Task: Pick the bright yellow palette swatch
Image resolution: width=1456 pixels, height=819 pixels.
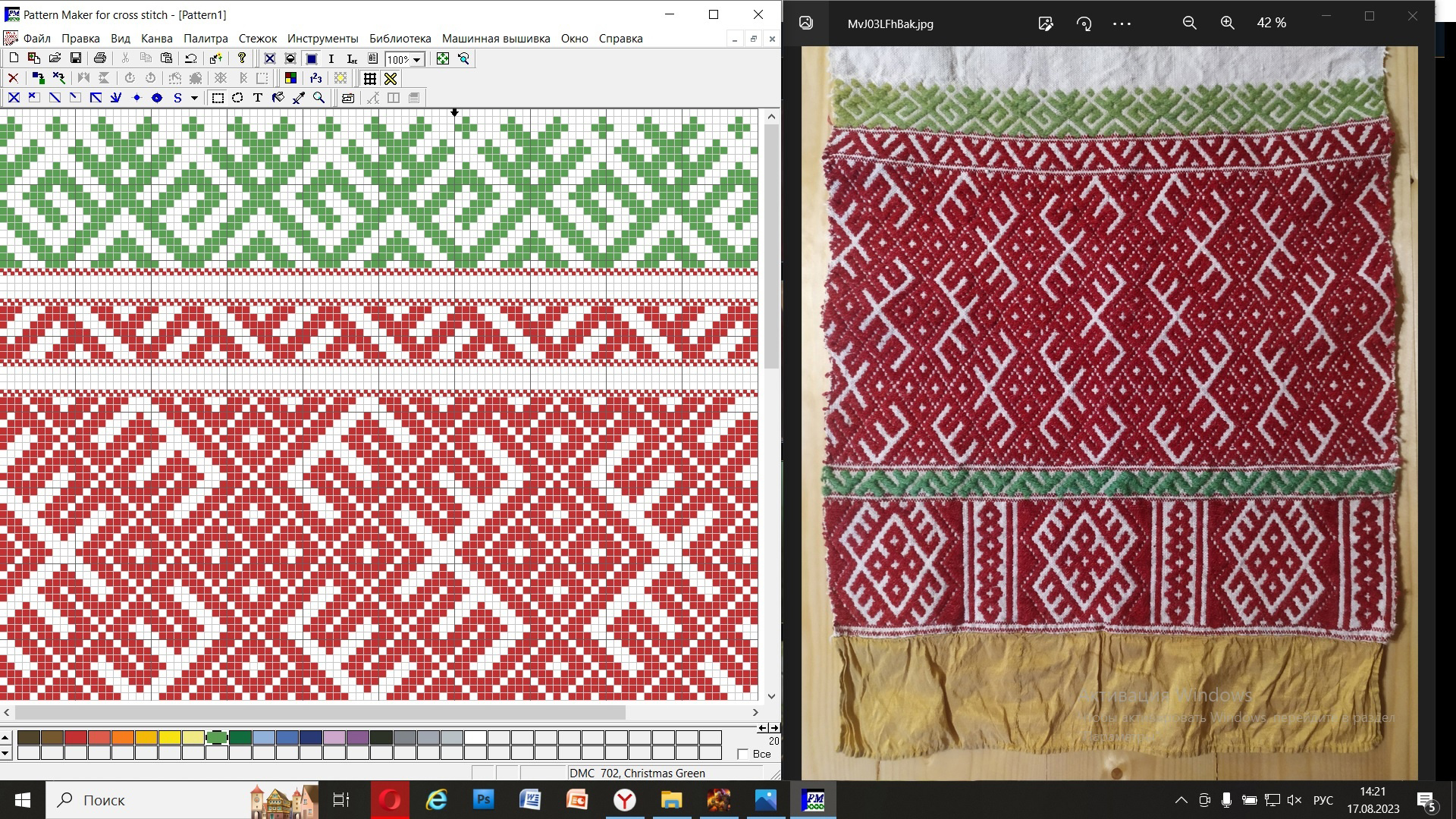Action: coord(170,737)
